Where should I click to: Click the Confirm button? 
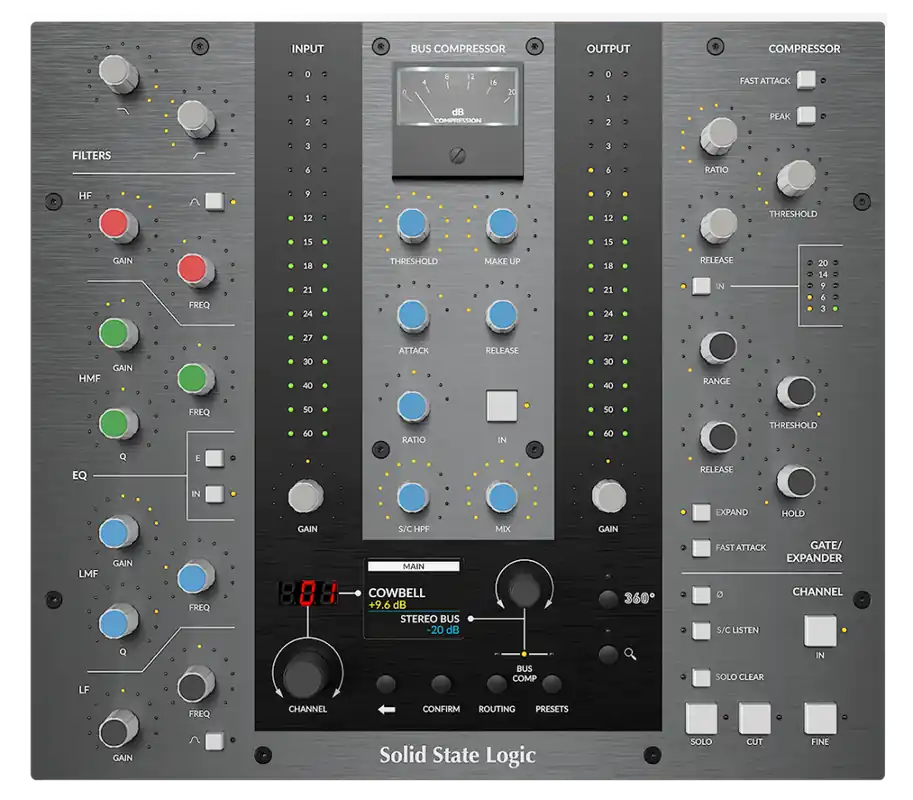(x=441, y=684)
